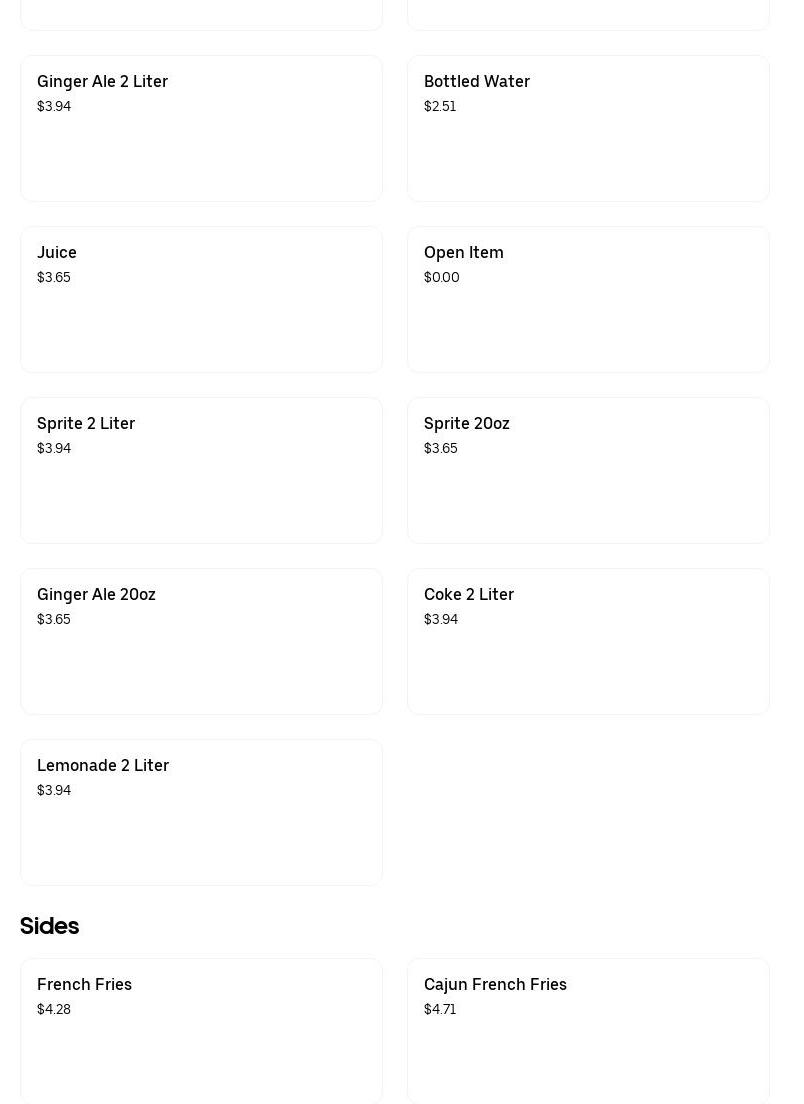The height and width of the screenshot is (1104, 804).
Task: Choose the Juice item card
Action: click(201, 299)
